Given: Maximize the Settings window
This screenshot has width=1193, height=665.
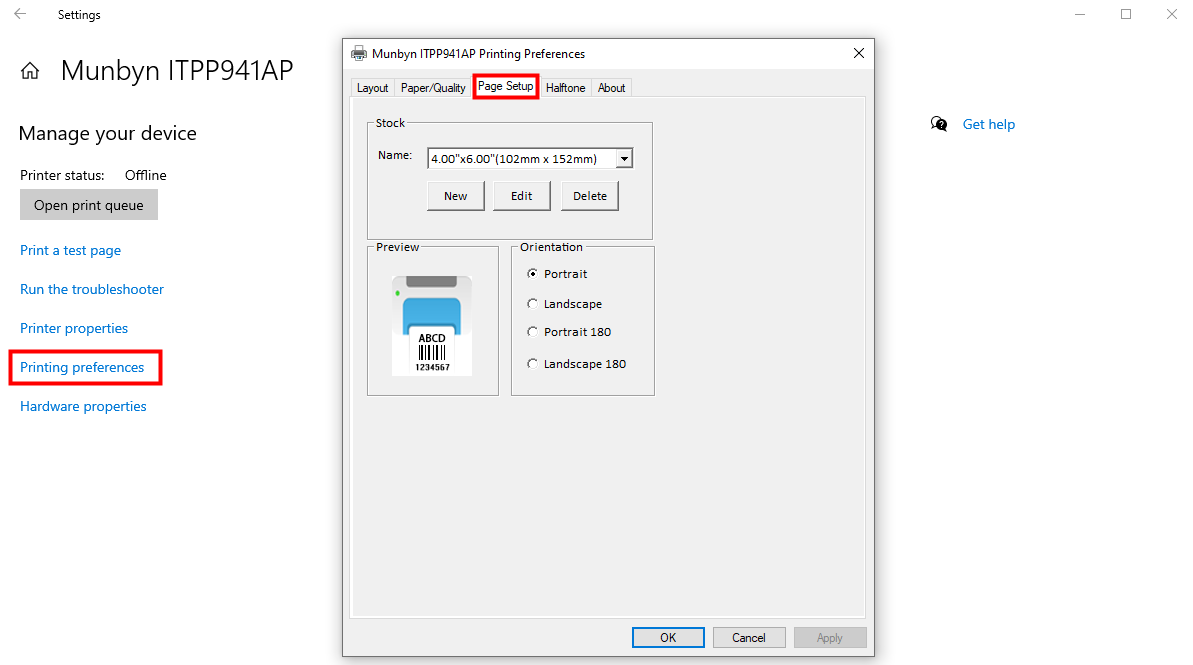Looking at the screenshot, I should tap(1126, 14).
